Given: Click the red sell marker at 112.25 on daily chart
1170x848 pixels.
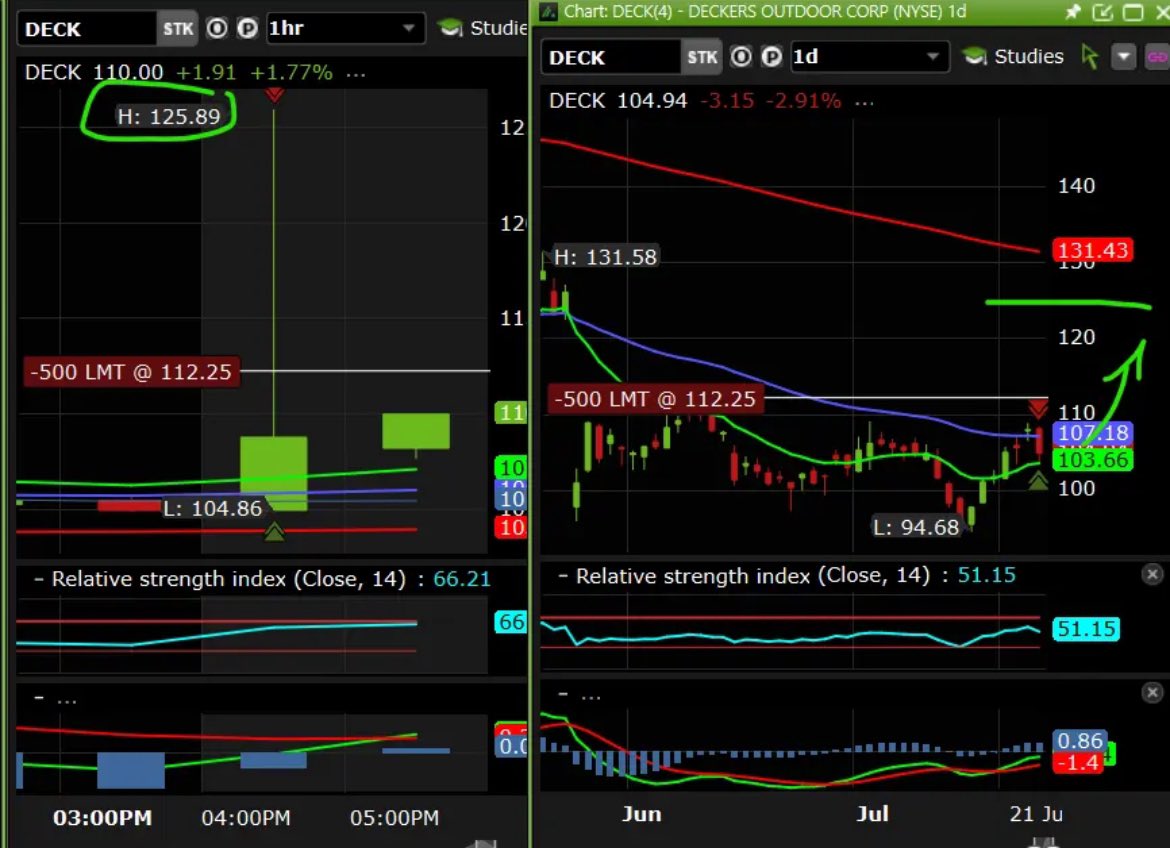Looking at the screenshot, I should tap(1038, 408).
